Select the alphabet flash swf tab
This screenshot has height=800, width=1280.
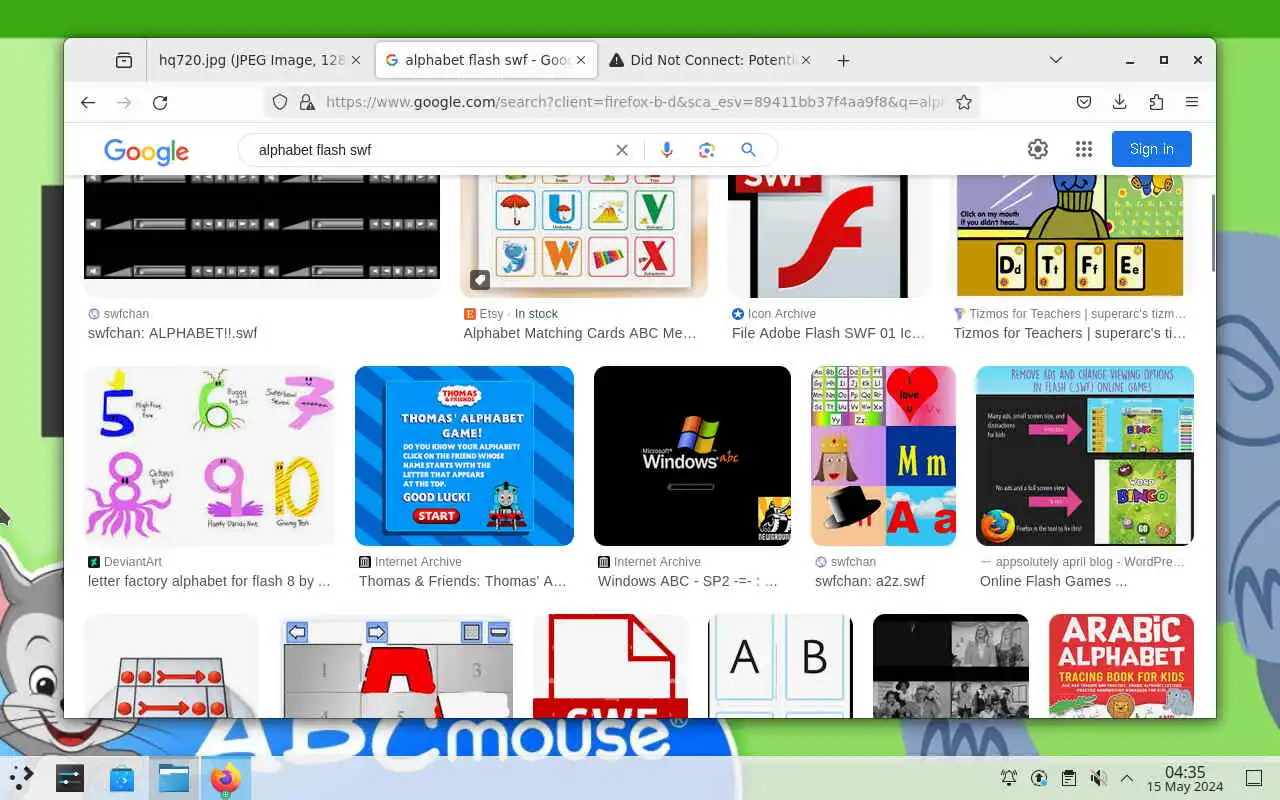click(x=487, y=60)
